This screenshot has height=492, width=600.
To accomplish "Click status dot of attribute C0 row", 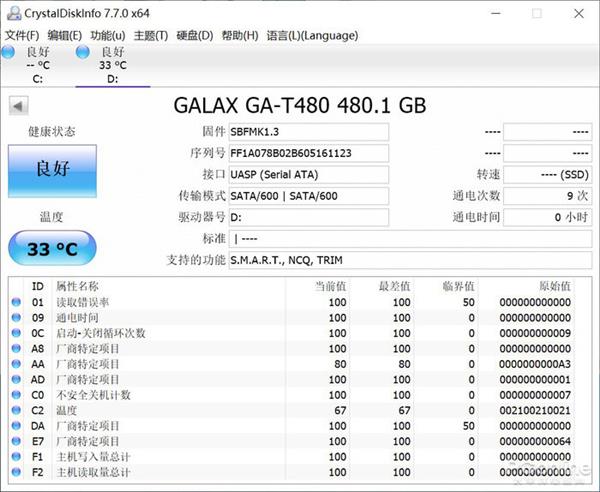I will (x=16, y=395).
